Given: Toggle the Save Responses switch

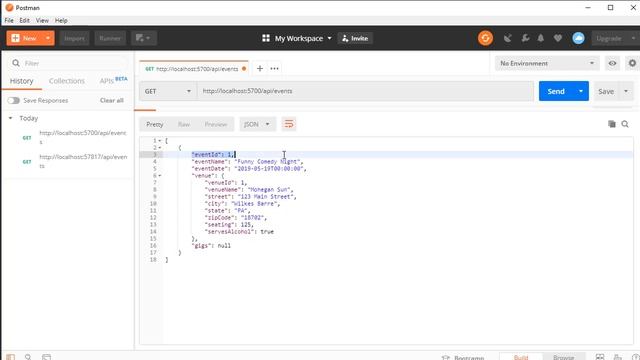Looking at the screenshot, I should pos(13,100).
